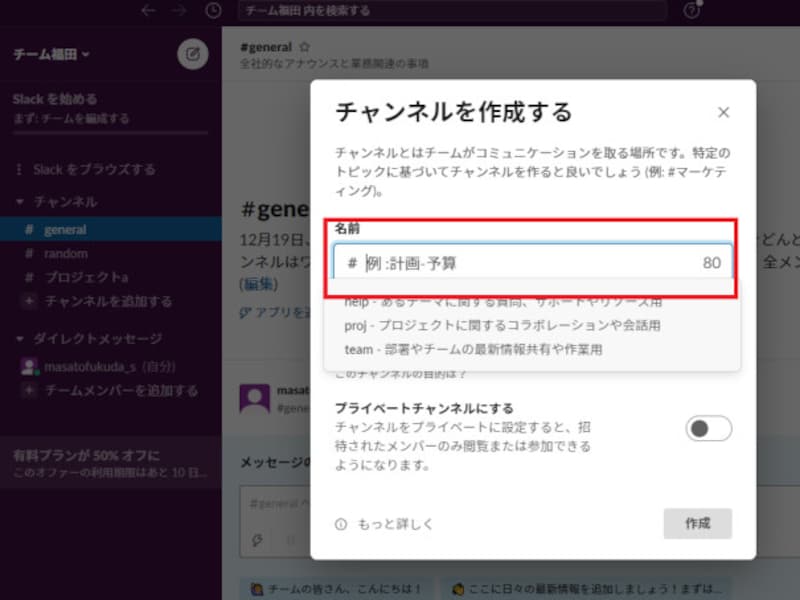Click the channel name input field
Screen dimensions: 800x600
[x=533, y=262]
